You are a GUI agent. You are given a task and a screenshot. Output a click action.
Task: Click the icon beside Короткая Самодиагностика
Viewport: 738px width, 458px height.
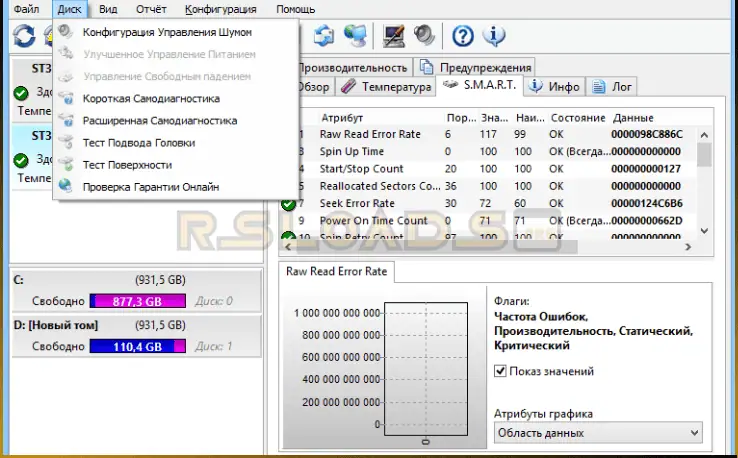[x=66, y=99]
